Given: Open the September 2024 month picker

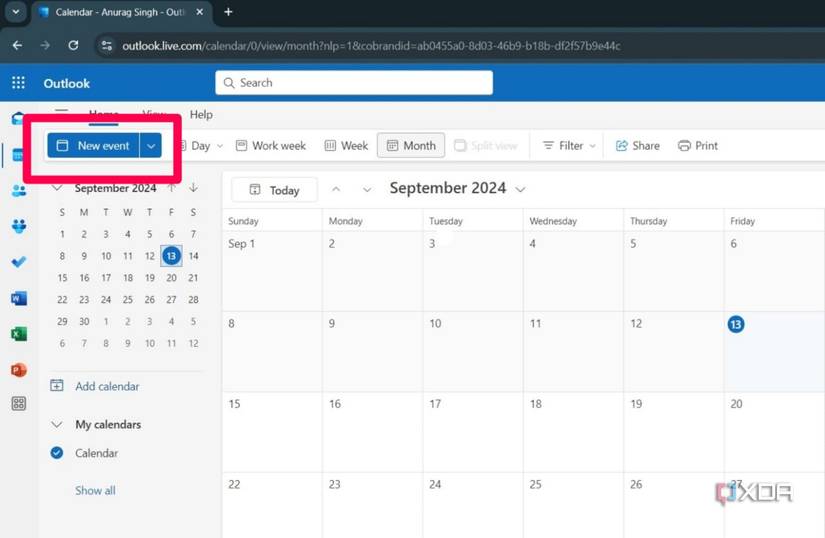Looking at the screenshot, I should point(457,188).
